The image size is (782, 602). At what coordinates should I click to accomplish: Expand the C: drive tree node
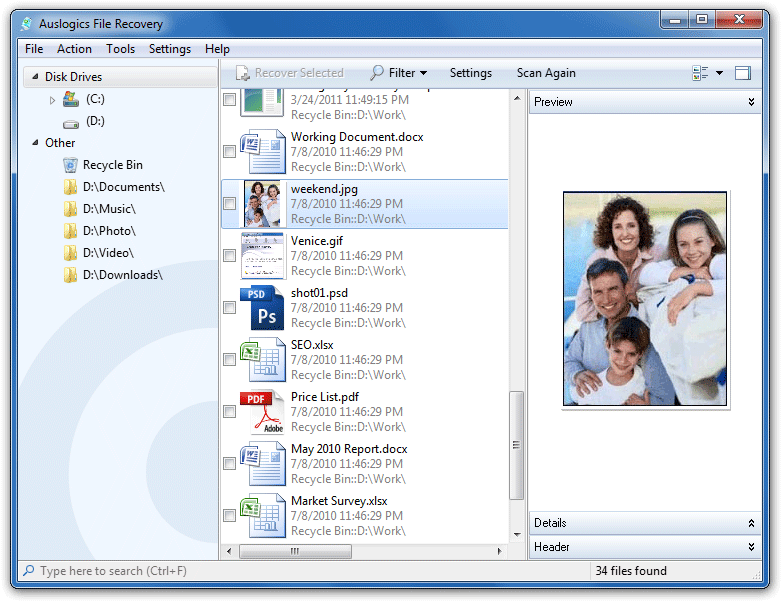52,100
